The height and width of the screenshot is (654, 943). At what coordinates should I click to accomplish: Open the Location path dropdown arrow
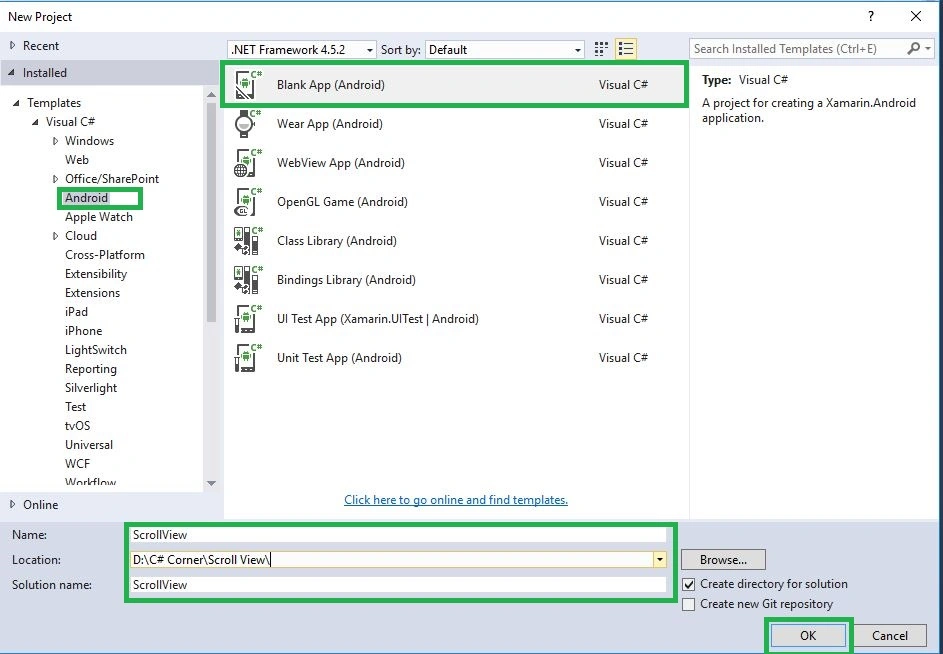click(x=660, y=560)
